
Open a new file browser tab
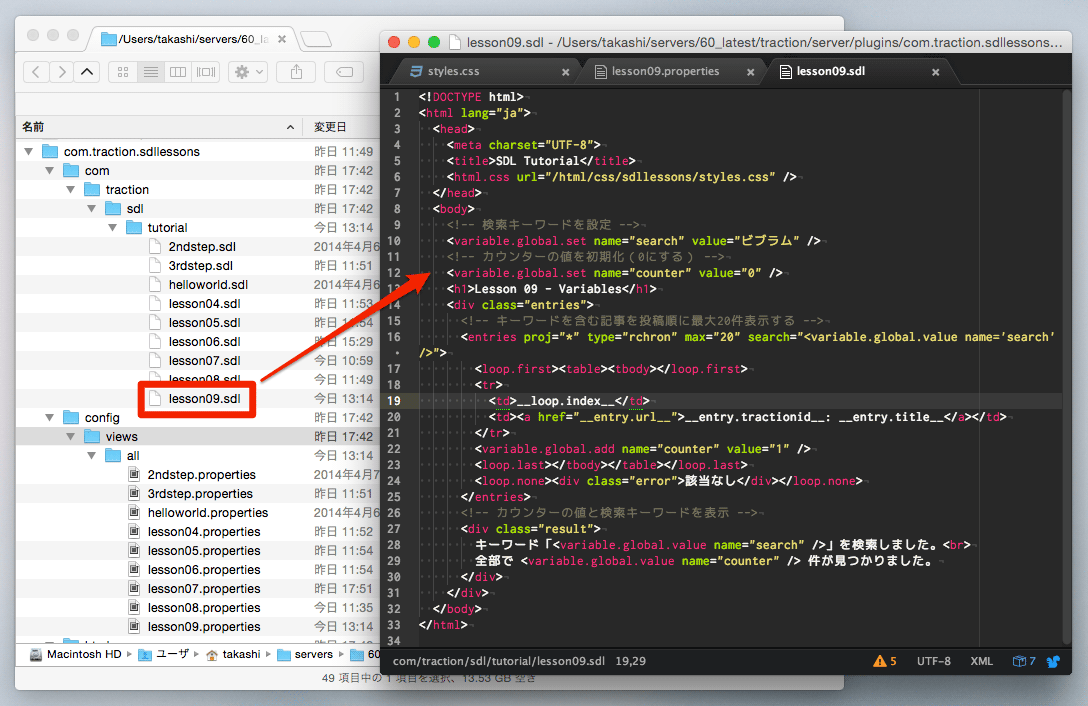click(316, 40)
